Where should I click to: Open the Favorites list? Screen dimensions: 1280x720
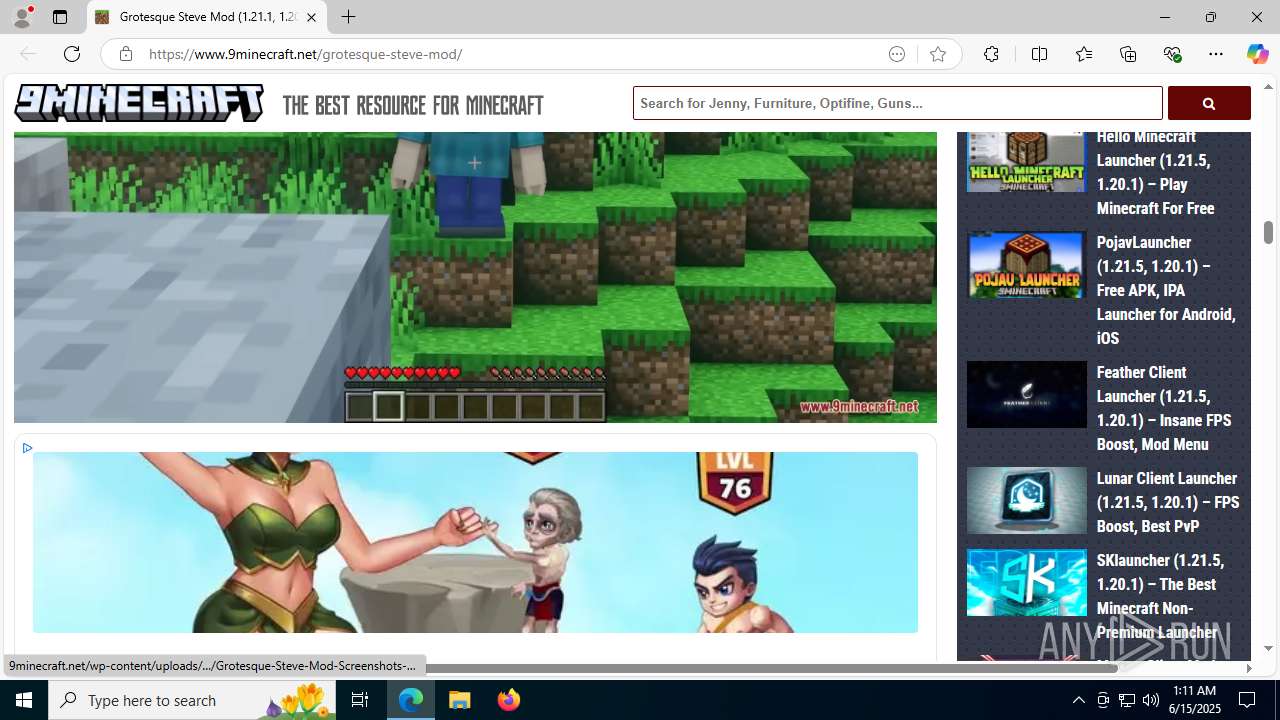[x=1083, y=54]
